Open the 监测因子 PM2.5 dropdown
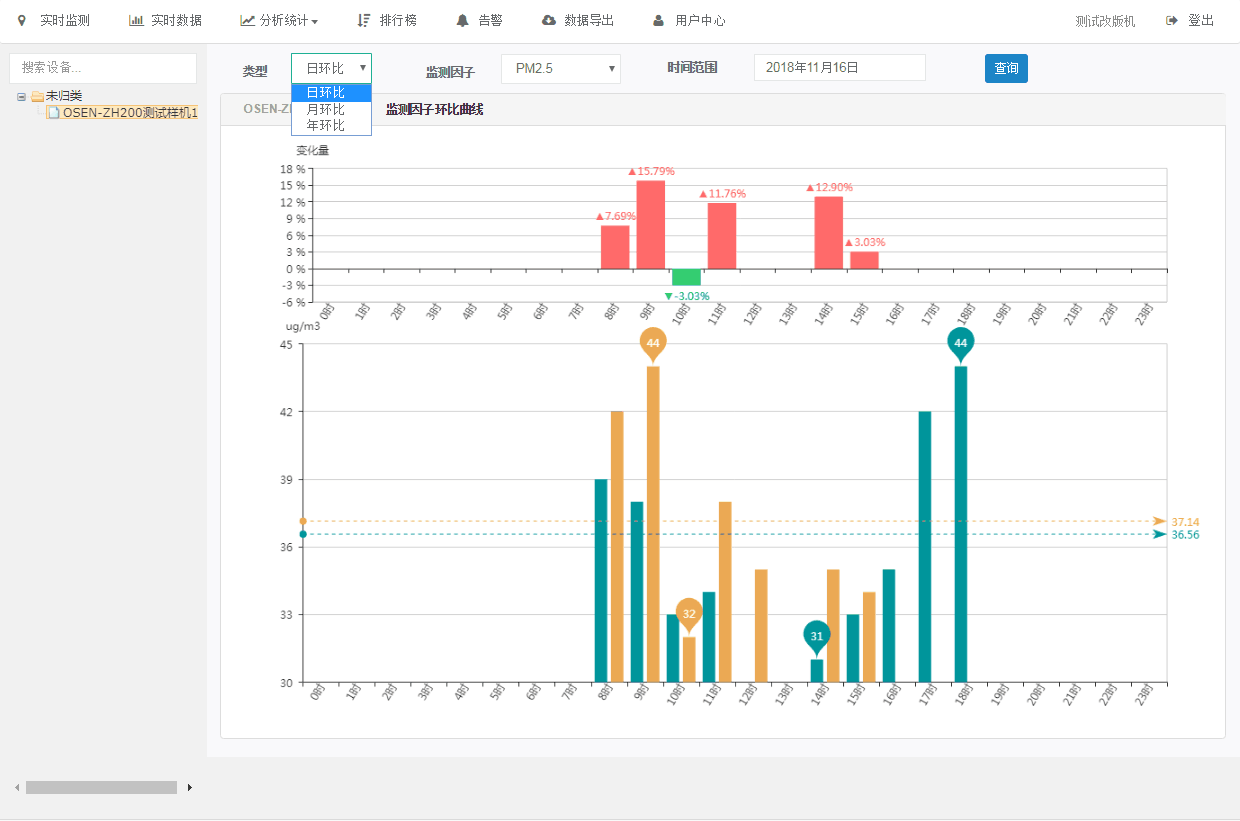 coord(560,69)
